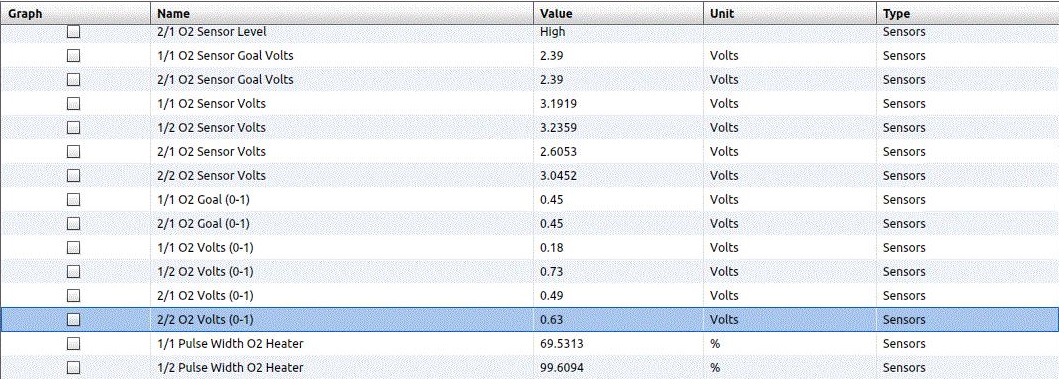Select the 1/2 Pulse Width O2 Heater name
The image size is (1059, 379).
coord(230,368)
